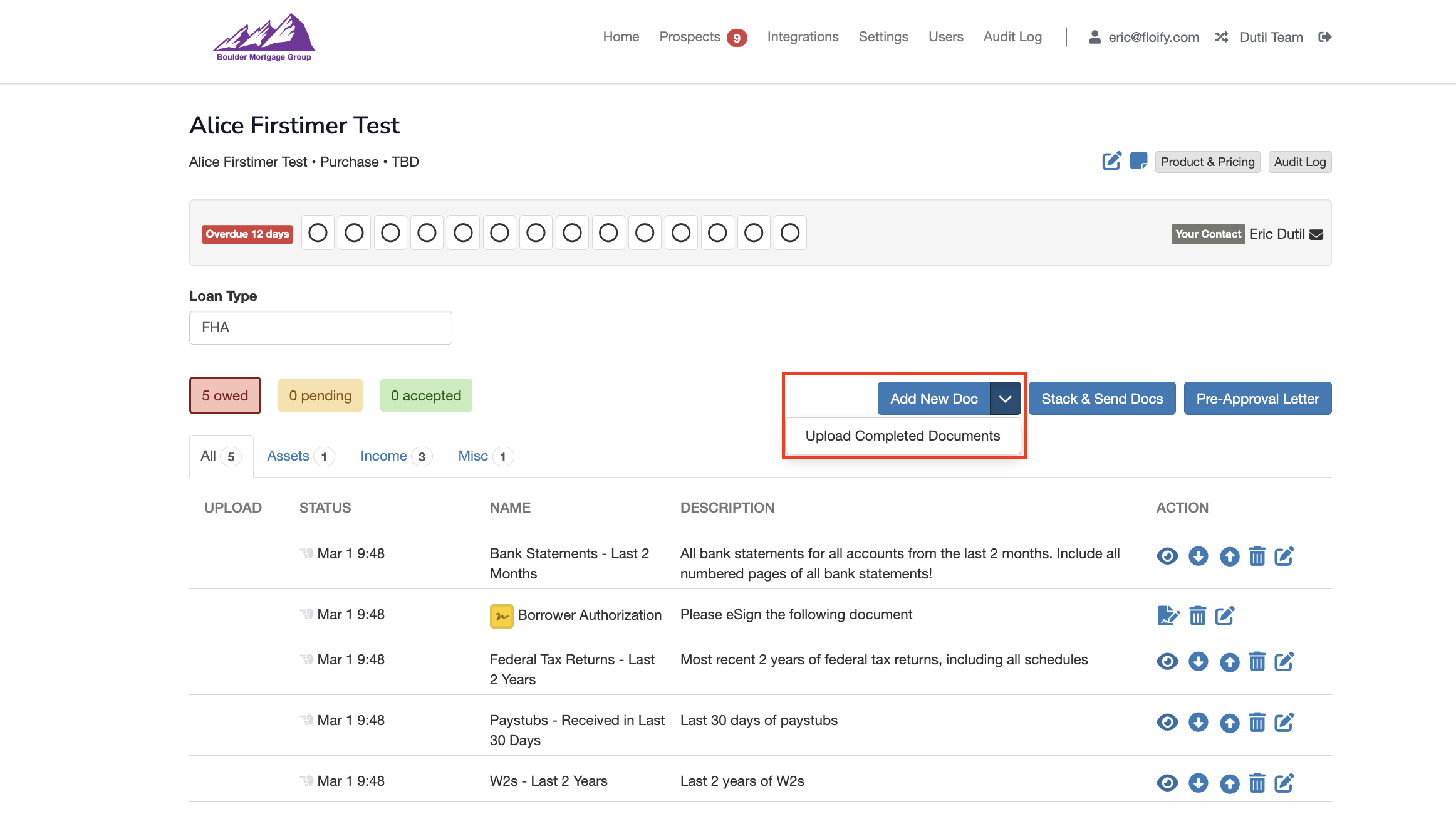Screen dimensions: 1456x836
Task: Mark the last milestone circle complete
Action: [790, 233]
